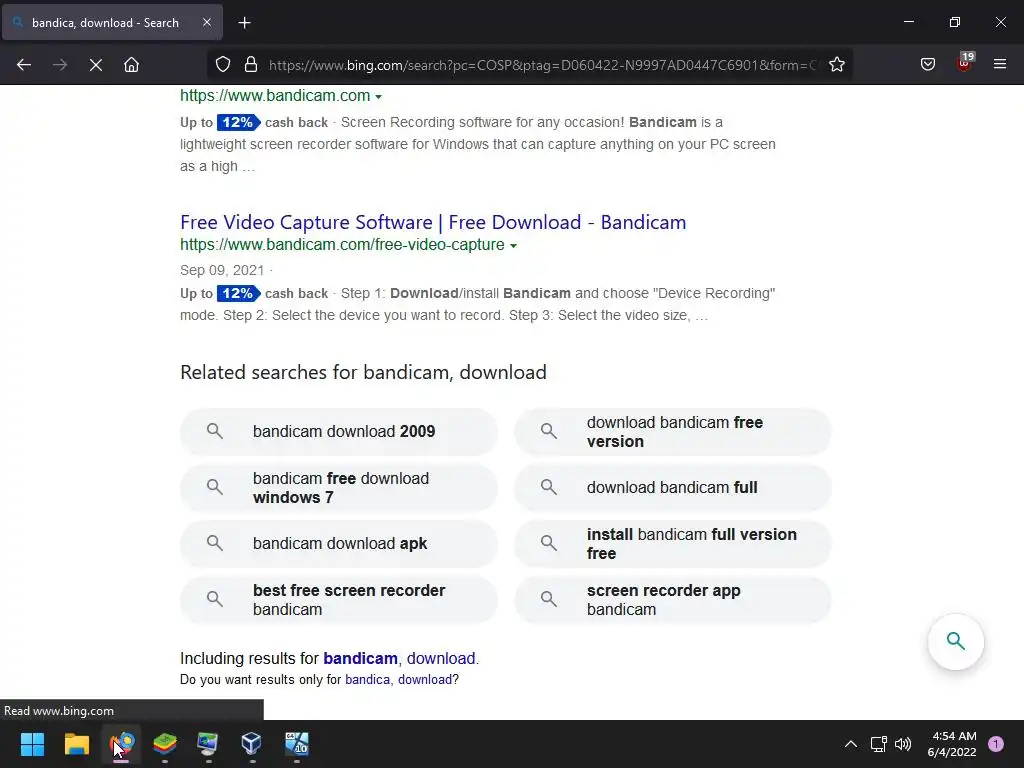Switch to Firefox on the taskbar
Image resolution: width=1024 pixels, height=768 pixels.
click(x=121, y=744)
